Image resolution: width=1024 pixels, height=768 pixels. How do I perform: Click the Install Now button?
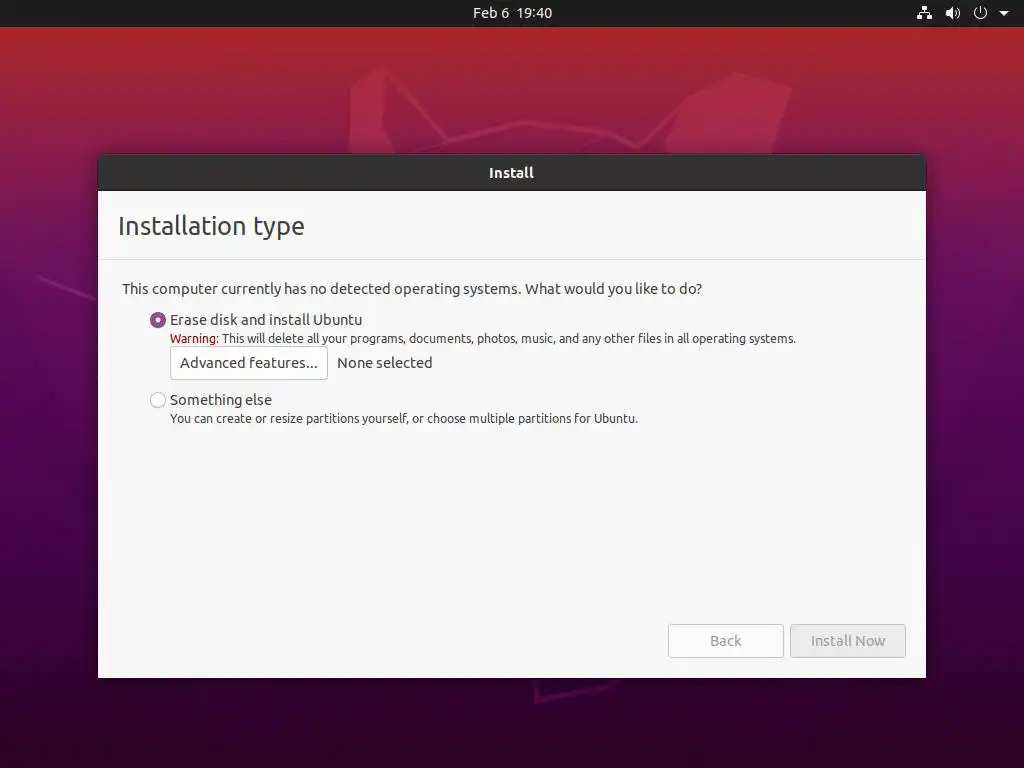[x=848, y=641]
